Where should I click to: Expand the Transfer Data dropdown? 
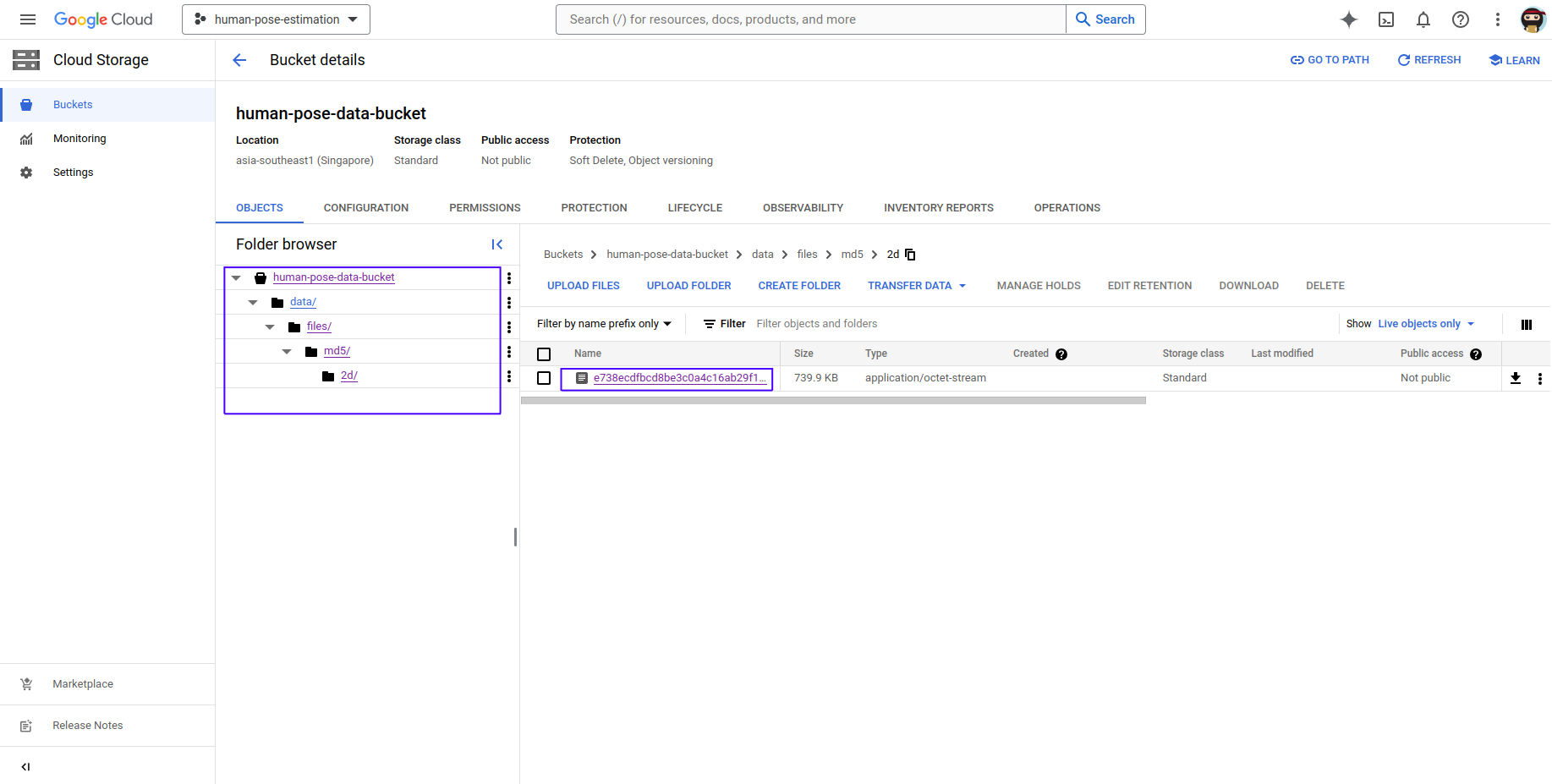coord(917,286)
